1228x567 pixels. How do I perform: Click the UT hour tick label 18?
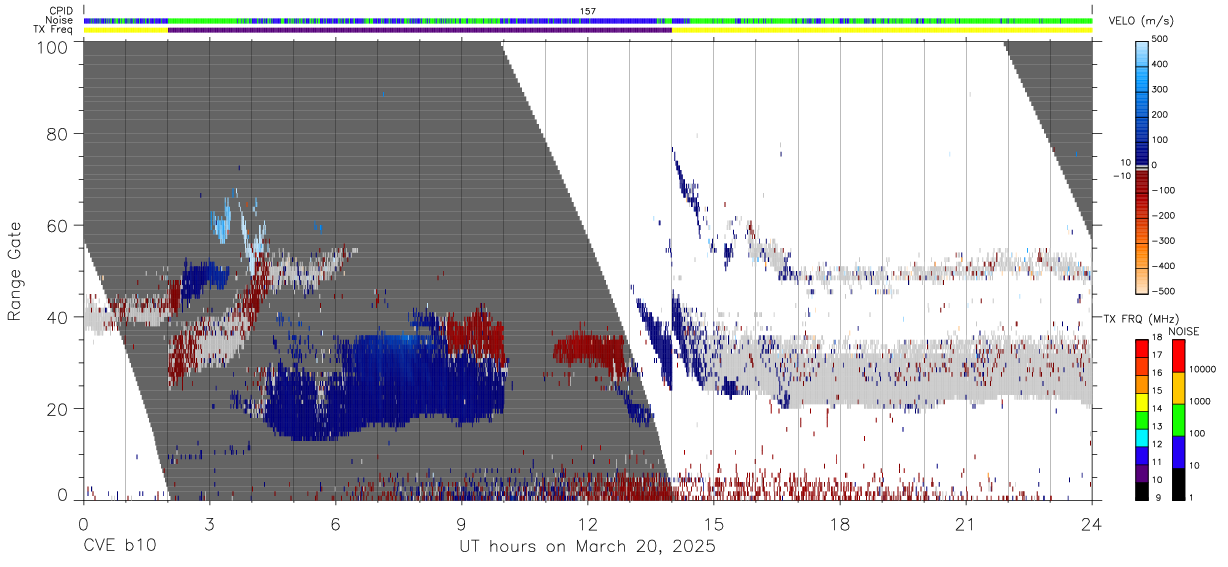click(840, 524)
